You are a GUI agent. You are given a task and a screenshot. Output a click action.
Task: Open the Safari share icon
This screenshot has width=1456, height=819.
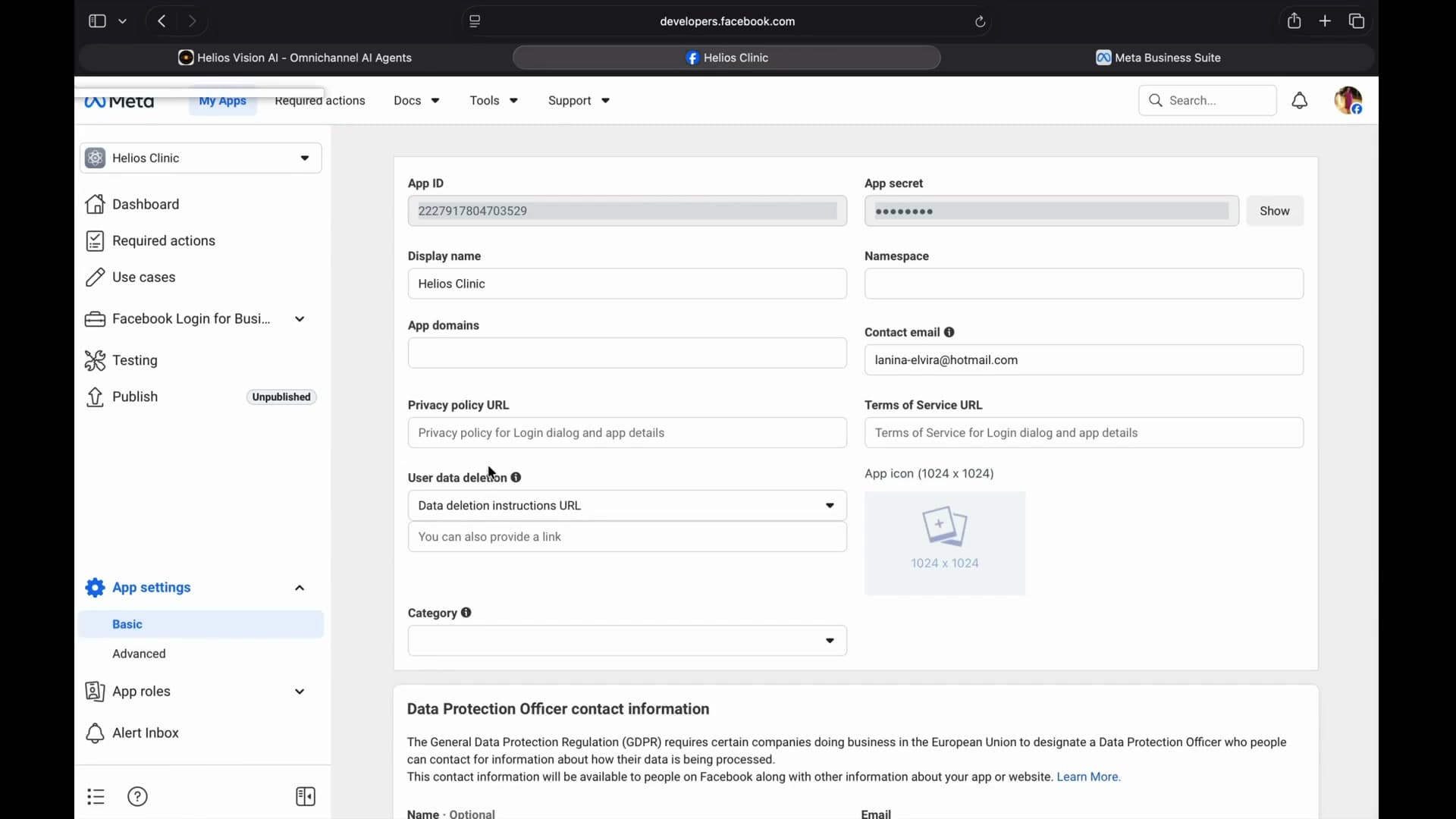pyautogui.click(x=1294, y=21)
